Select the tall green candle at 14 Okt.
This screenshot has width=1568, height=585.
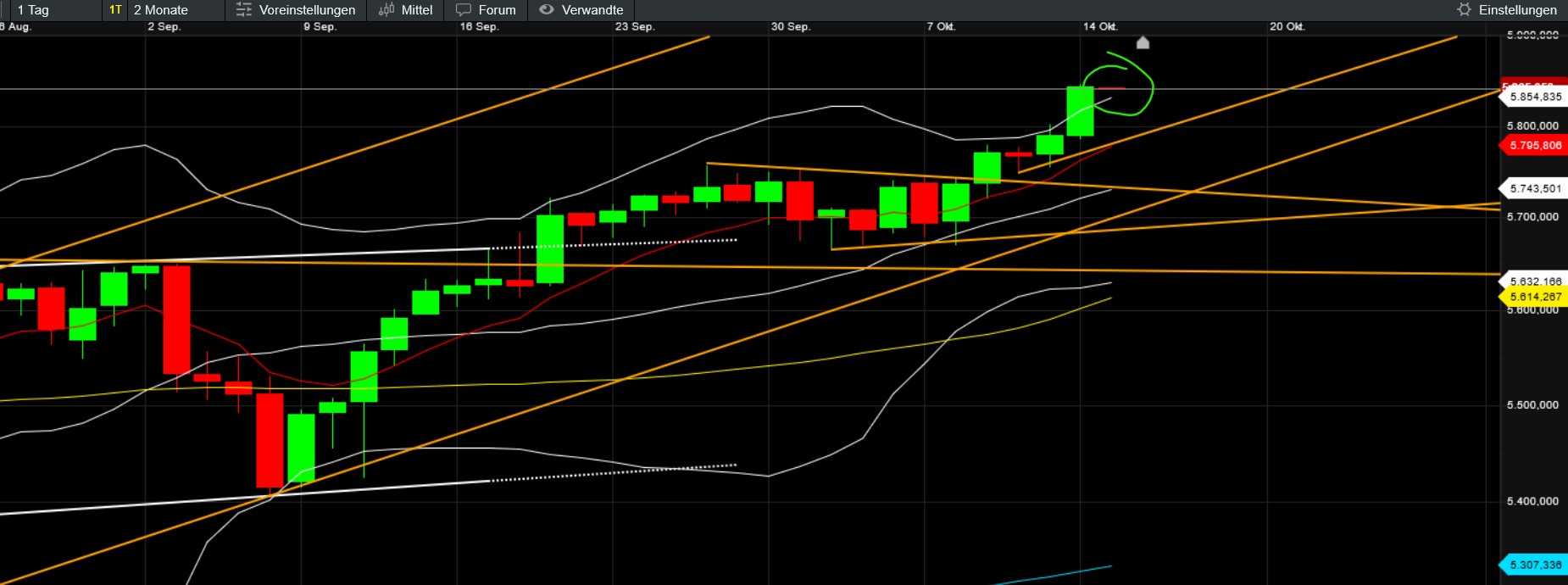tap(1080, 111)
